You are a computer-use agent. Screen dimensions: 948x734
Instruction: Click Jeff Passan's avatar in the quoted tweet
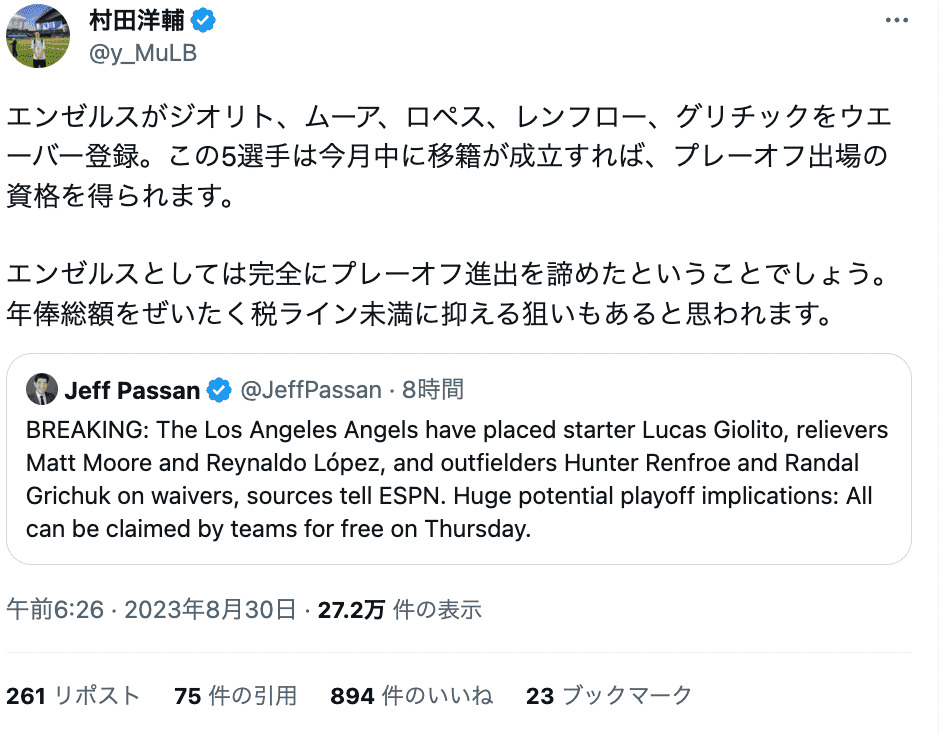click(41, 390)
